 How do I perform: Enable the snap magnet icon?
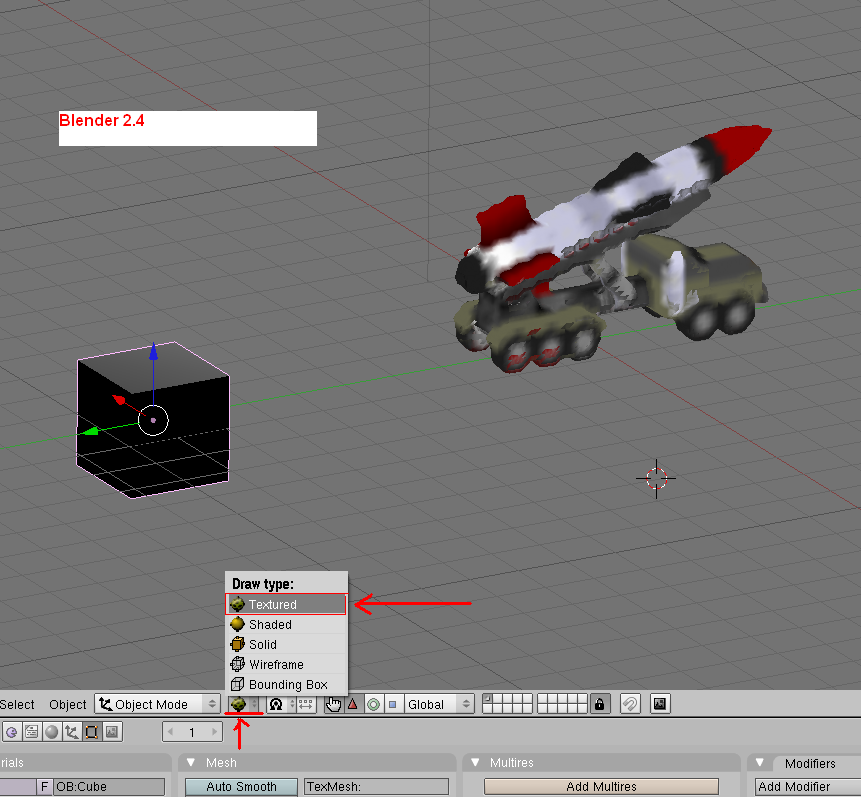[x=630, y=704]
